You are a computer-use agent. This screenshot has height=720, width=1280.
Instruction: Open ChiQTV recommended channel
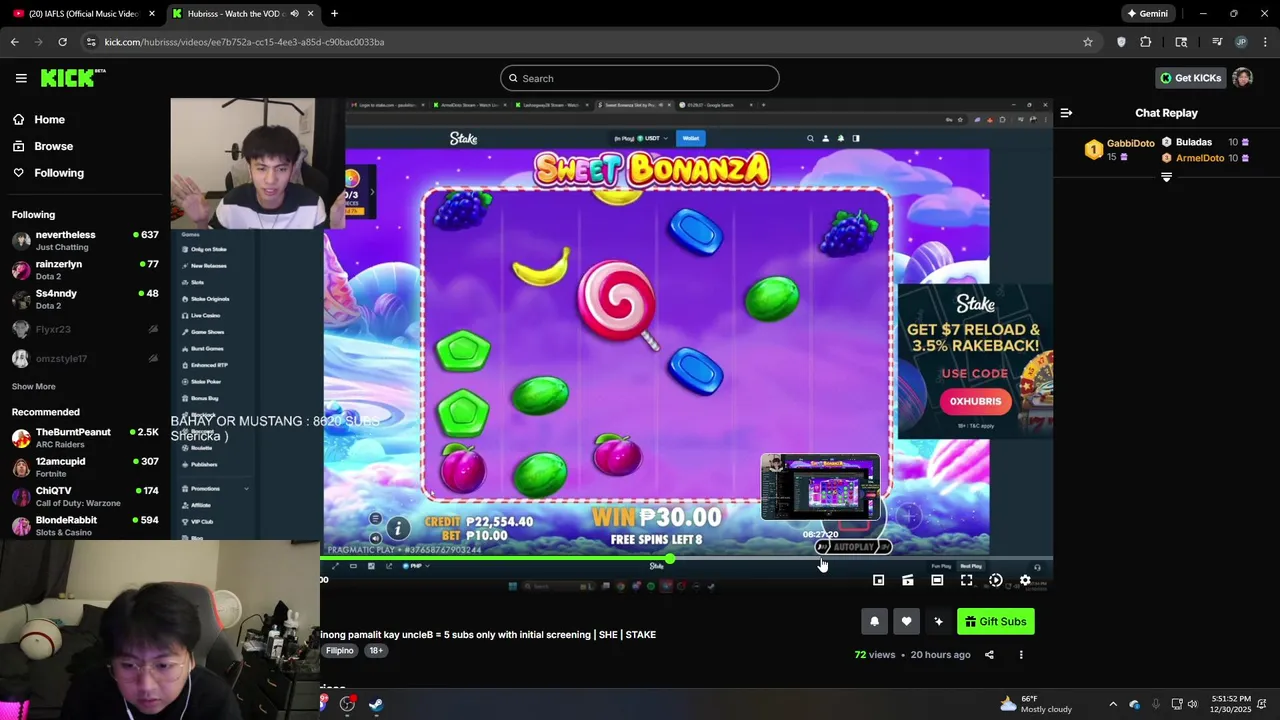pos(85,496)
